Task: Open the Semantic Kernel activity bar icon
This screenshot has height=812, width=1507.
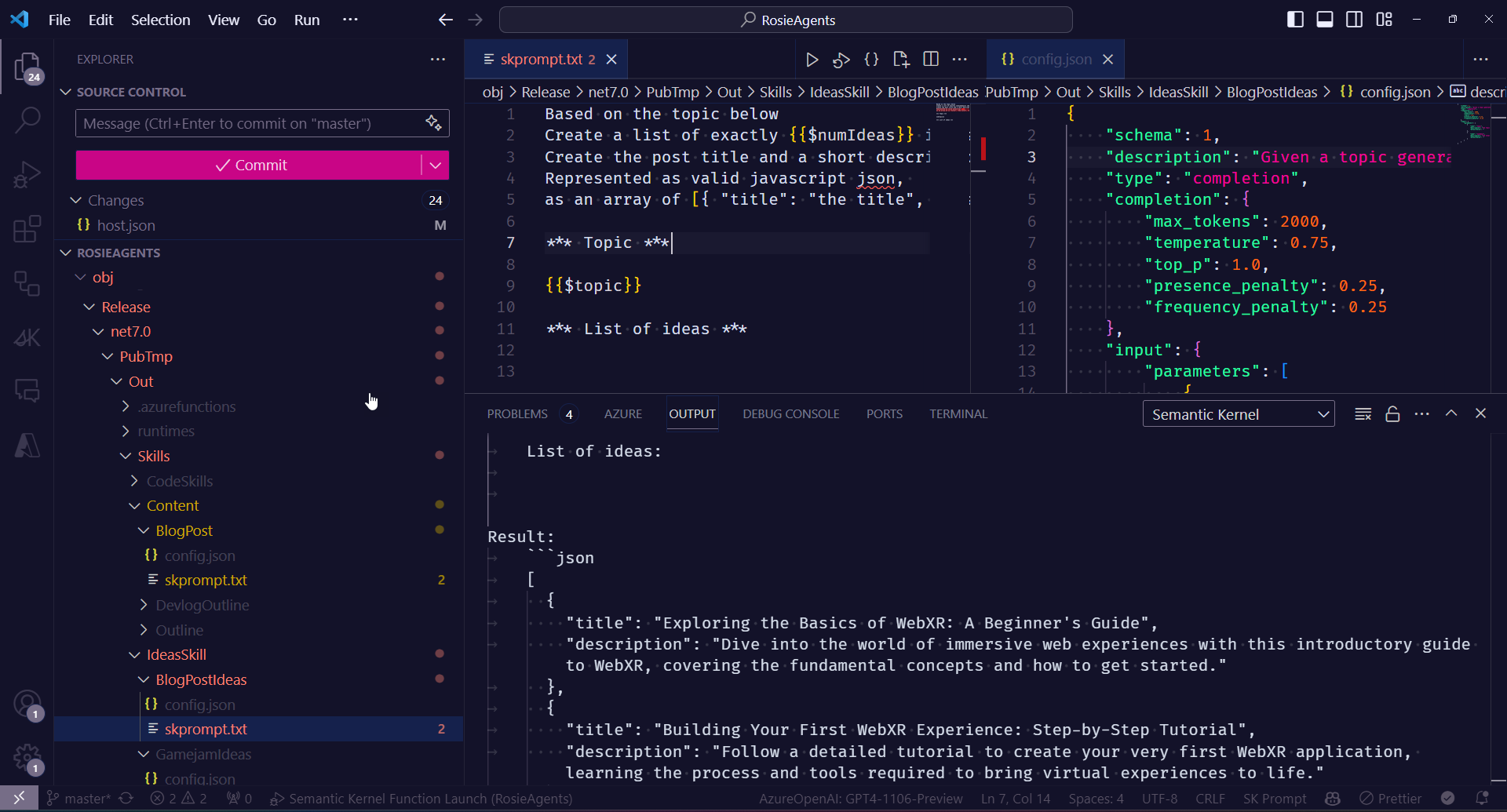Action: pos(27,337)
